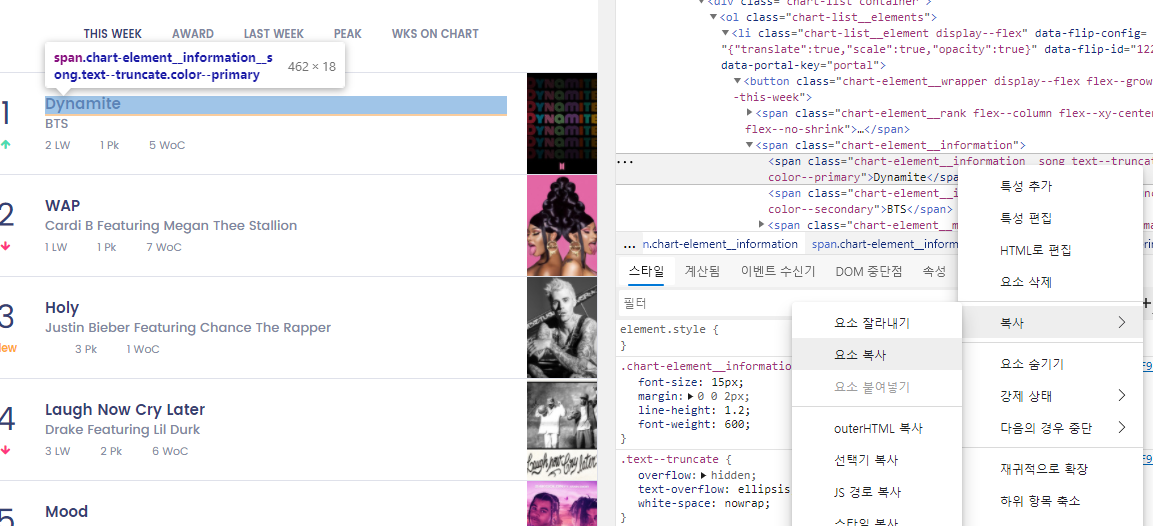Open the DOM 중단점 tab
The height and width of the screenshot is (526, 1153).
click(868, 271)
